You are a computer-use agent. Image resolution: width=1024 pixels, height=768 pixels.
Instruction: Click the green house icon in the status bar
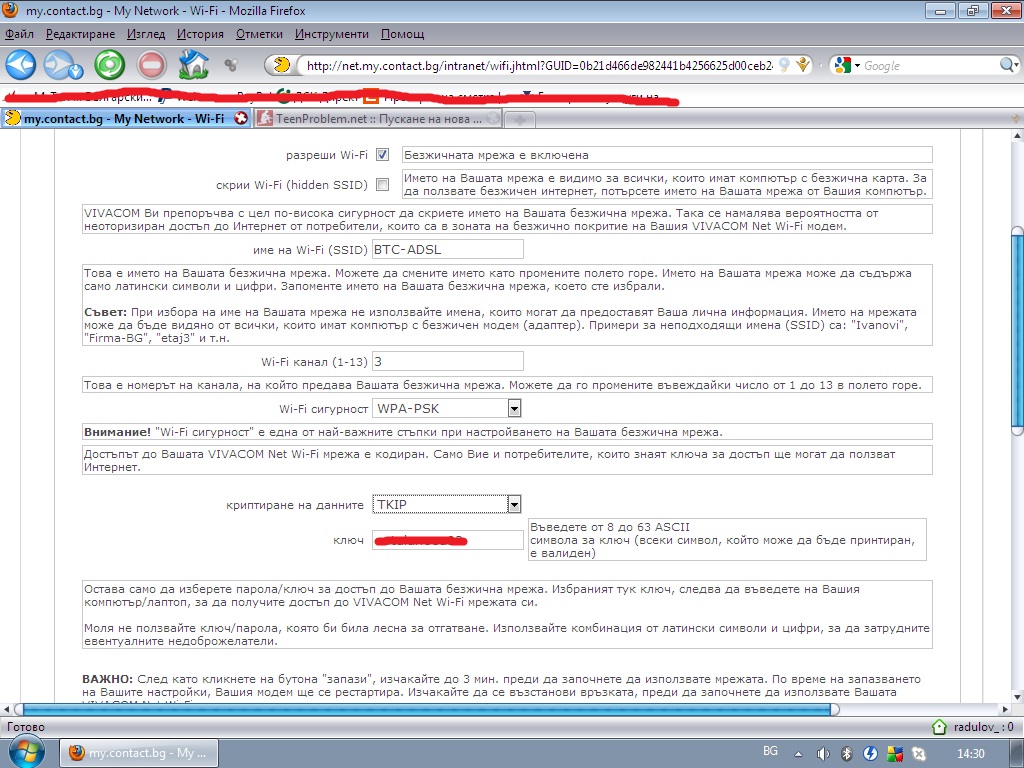click(938, 726)
